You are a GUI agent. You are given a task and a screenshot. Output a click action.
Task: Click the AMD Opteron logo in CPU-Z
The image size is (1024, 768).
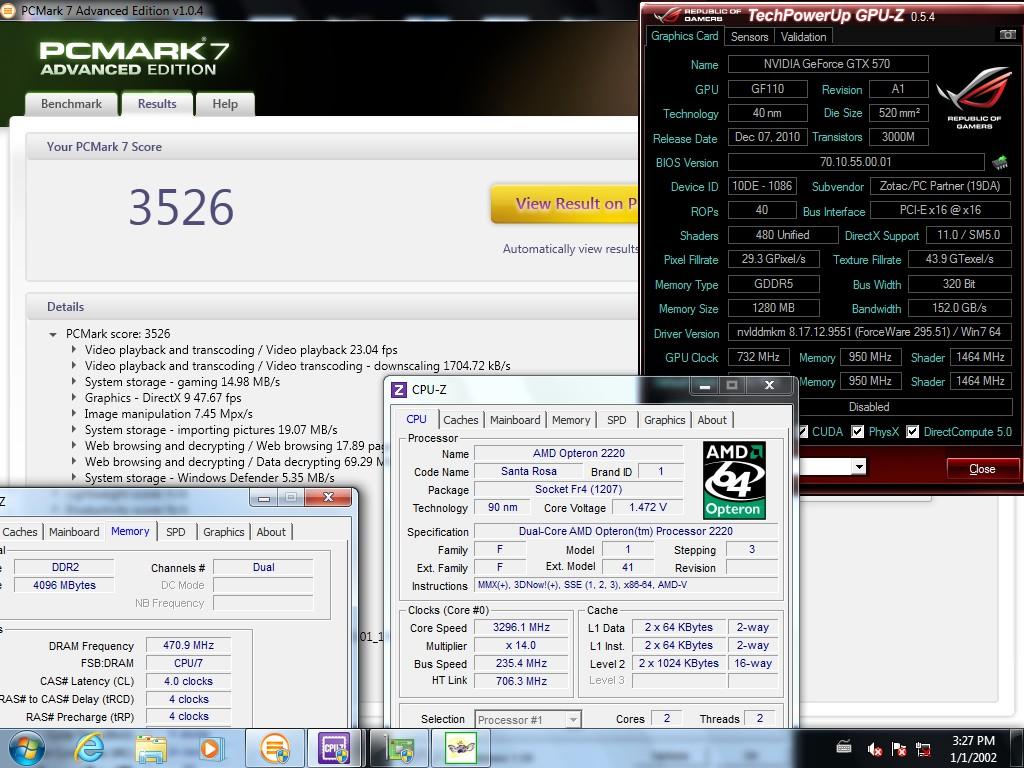pos(734,480)
